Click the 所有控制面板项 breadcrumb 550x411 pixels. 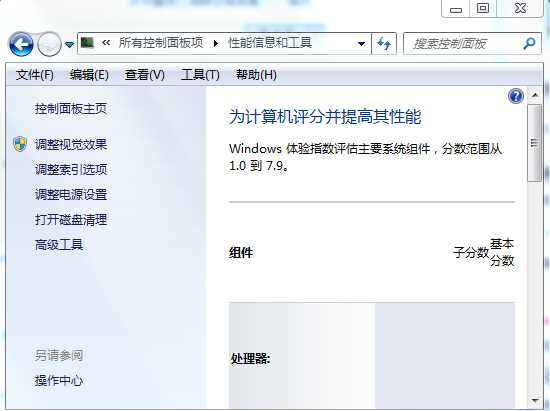coord(161,43)
